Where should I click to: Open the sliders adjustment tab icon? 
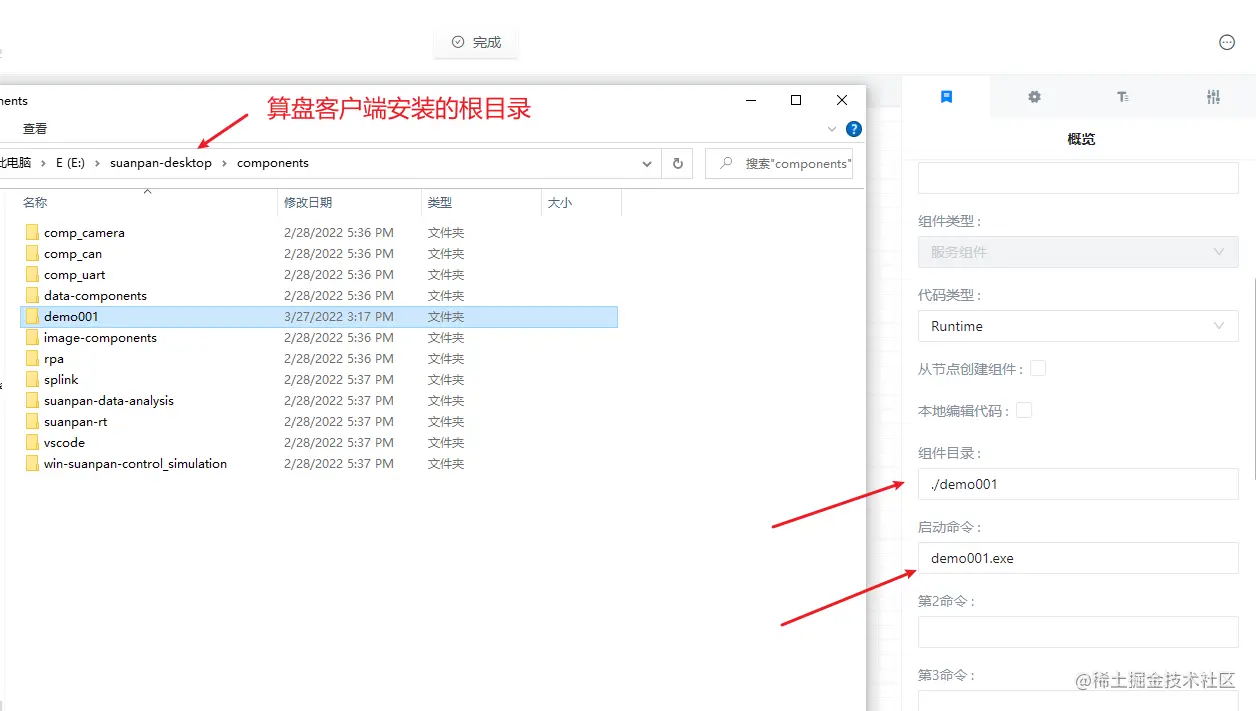1213,97
